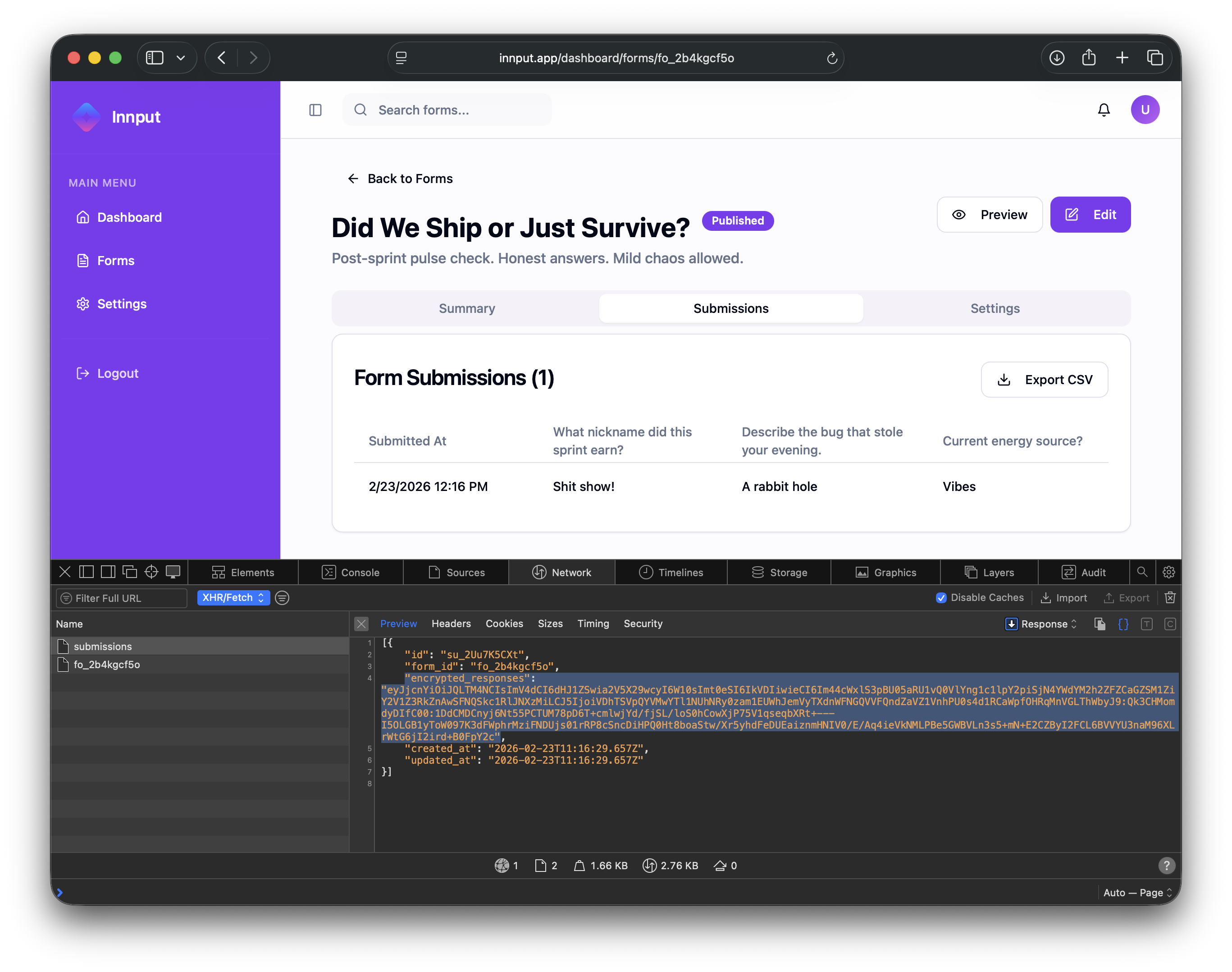Open Web Inspector search
The height and width of the screenshot is (972, 1232).
pyautogui.click(x=1142, y=572)
